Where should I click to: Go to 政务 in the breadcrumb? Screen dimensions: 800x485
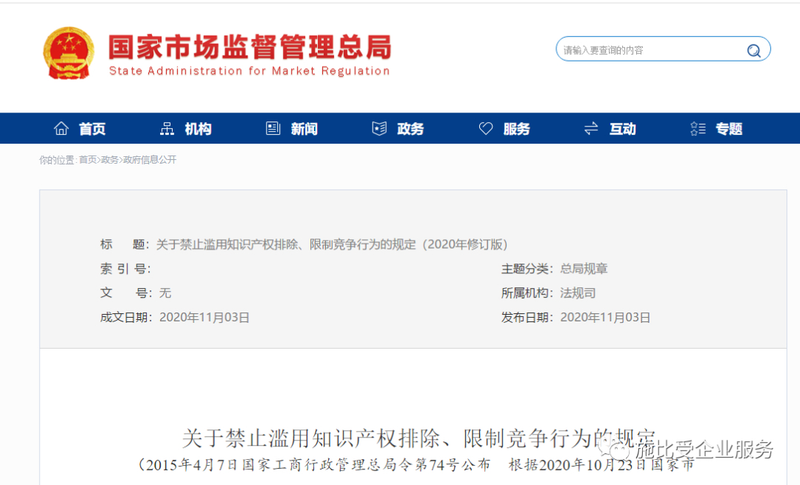coord(109,160)
